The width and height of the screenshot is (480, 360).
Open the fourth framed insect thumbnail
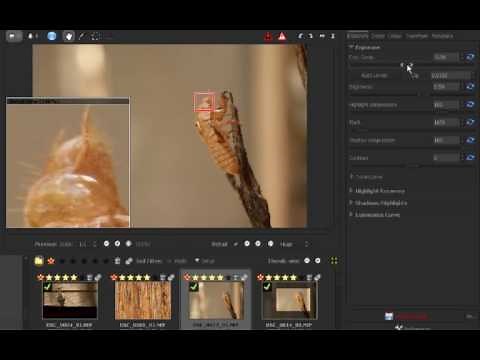pyautogui.click(x=289, y=300)
